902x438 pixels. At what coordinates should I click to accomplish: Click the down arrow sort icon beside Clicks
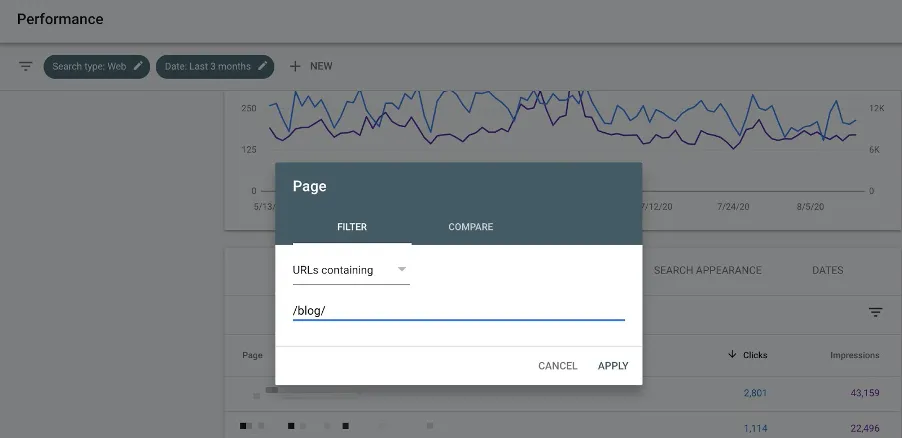[732, 355]
